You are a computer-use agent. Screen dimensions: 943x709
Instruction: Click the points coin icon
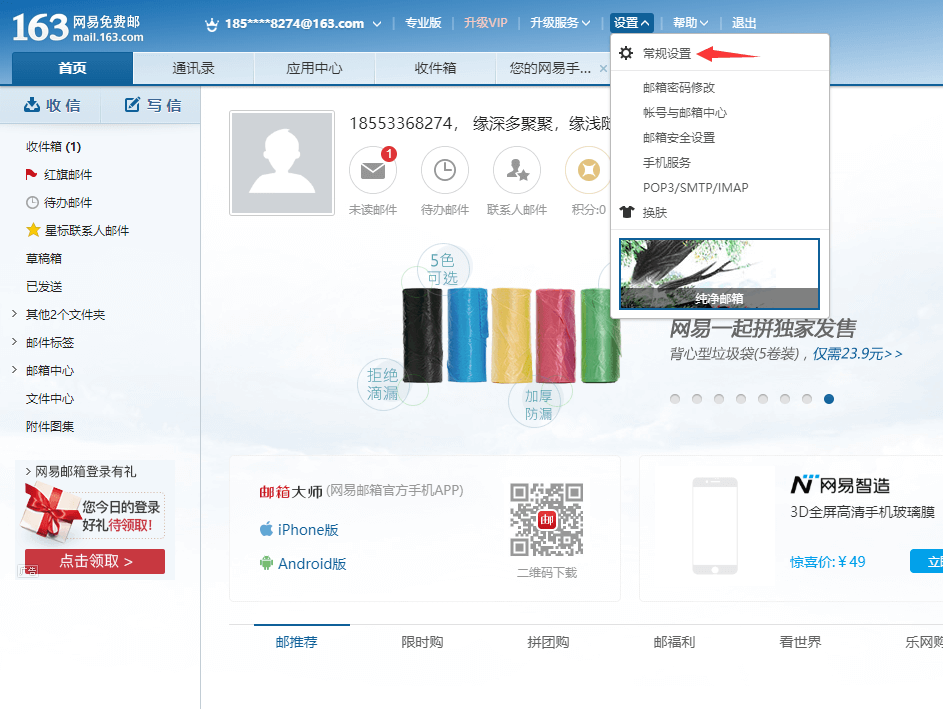[588, 171]
